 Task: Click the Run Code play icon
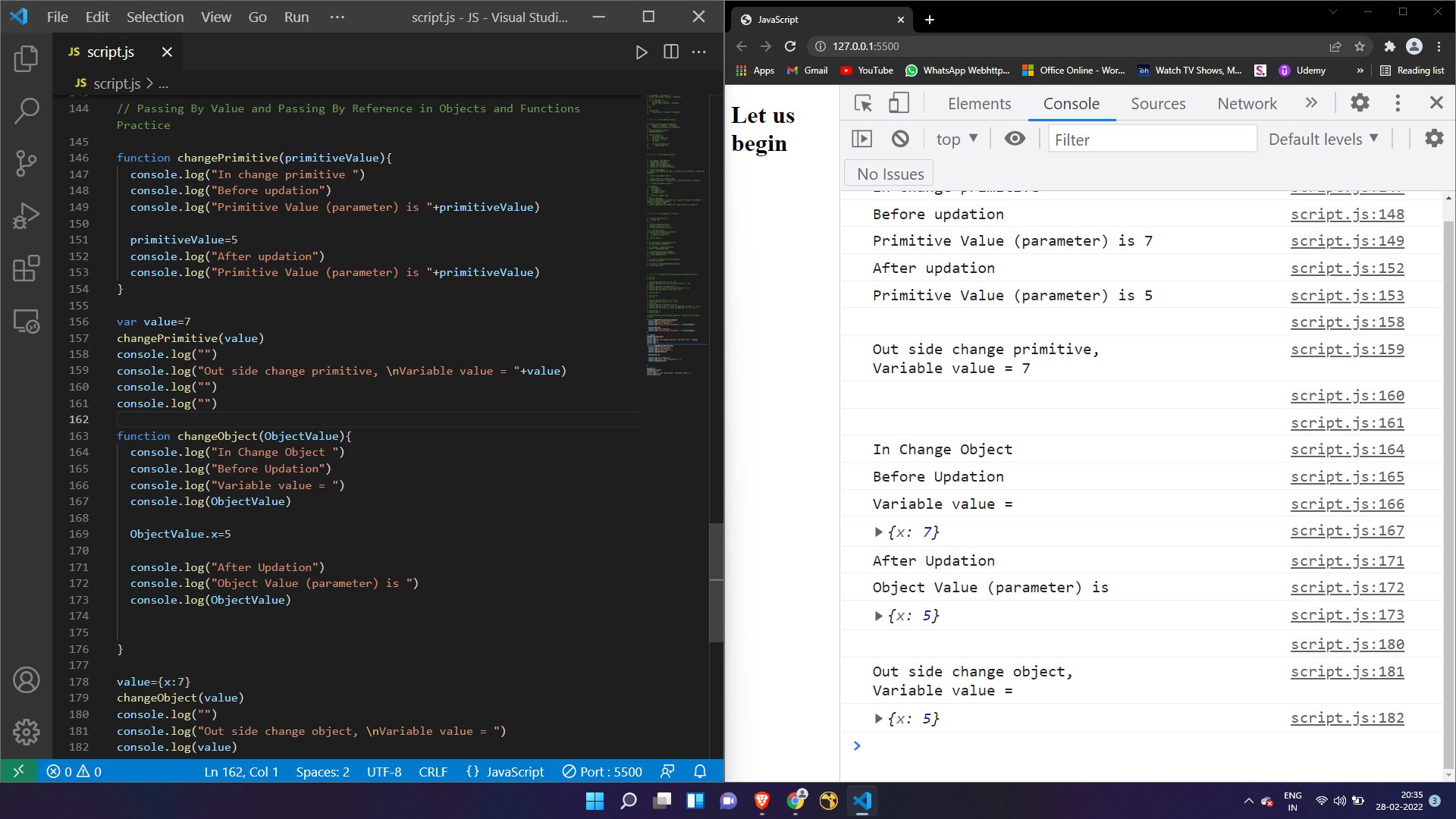pyautogui.click(x=641, y=52)
